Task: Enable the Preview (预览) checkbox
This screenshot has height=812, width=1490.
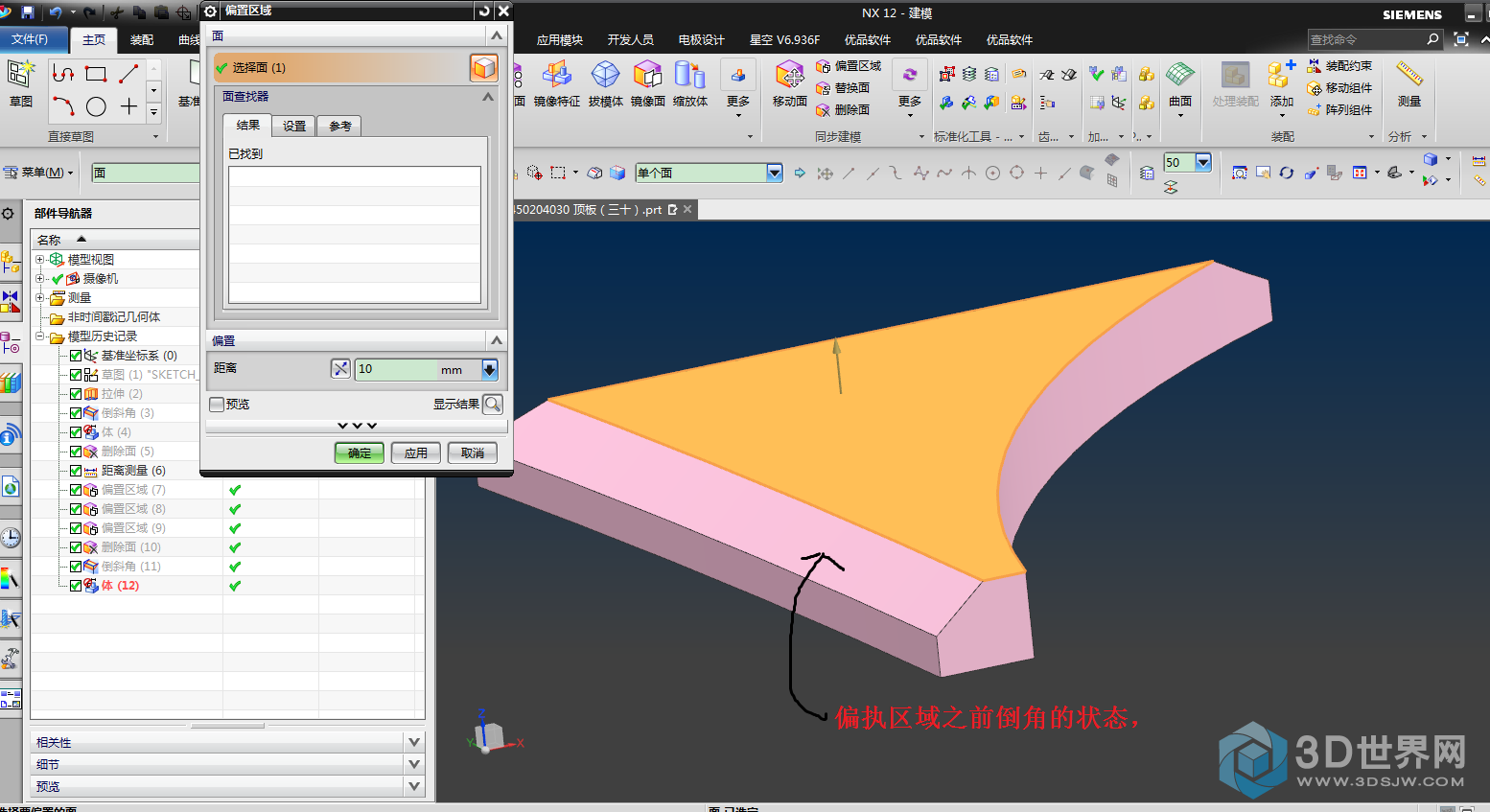Action: [x=217, y=404]
